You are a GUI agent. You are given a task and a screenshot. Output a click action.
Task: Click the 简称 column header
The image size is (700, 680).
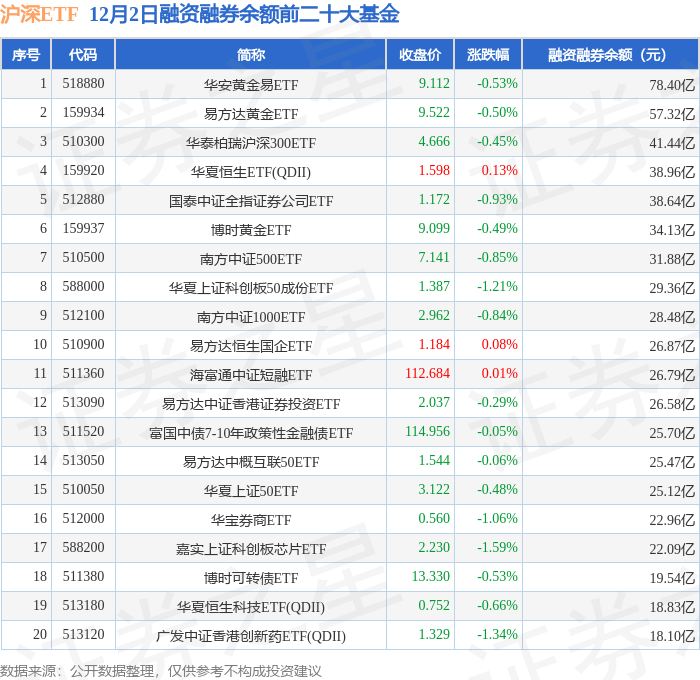click(x=250, y=54)
